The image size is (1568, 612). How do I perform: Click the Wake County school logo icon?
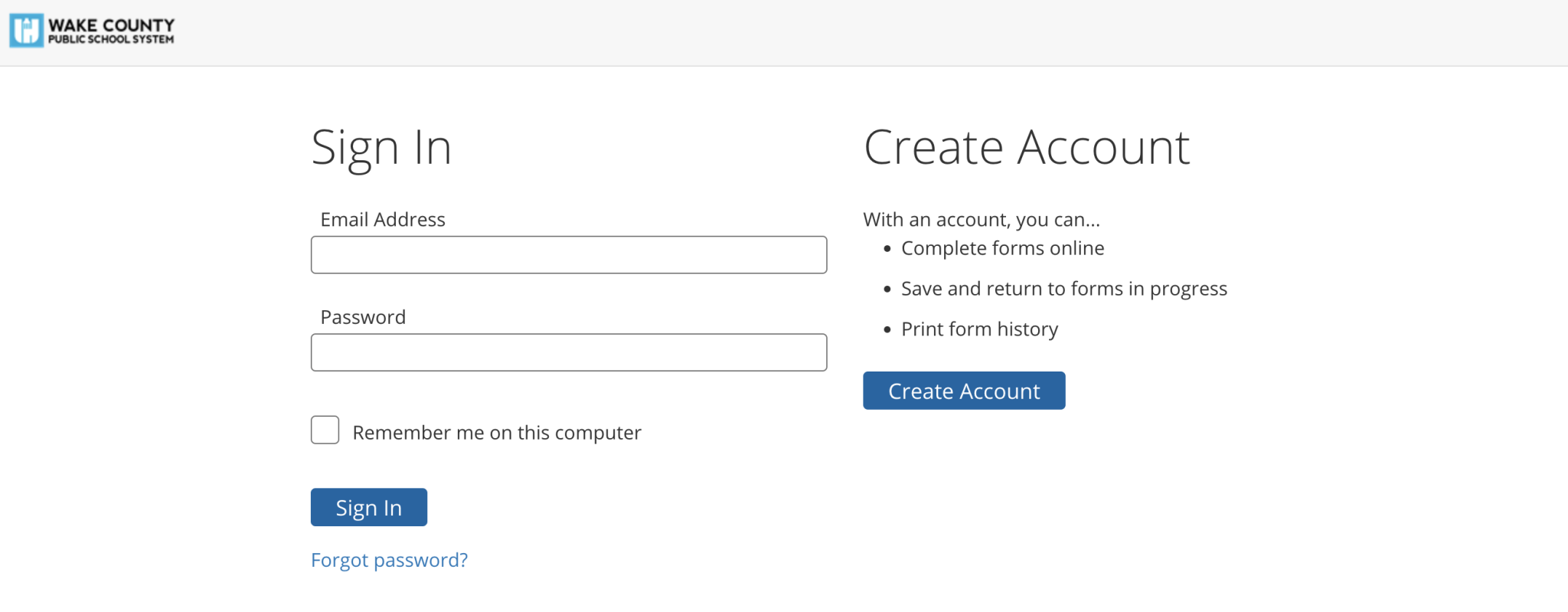coord(26,31)
